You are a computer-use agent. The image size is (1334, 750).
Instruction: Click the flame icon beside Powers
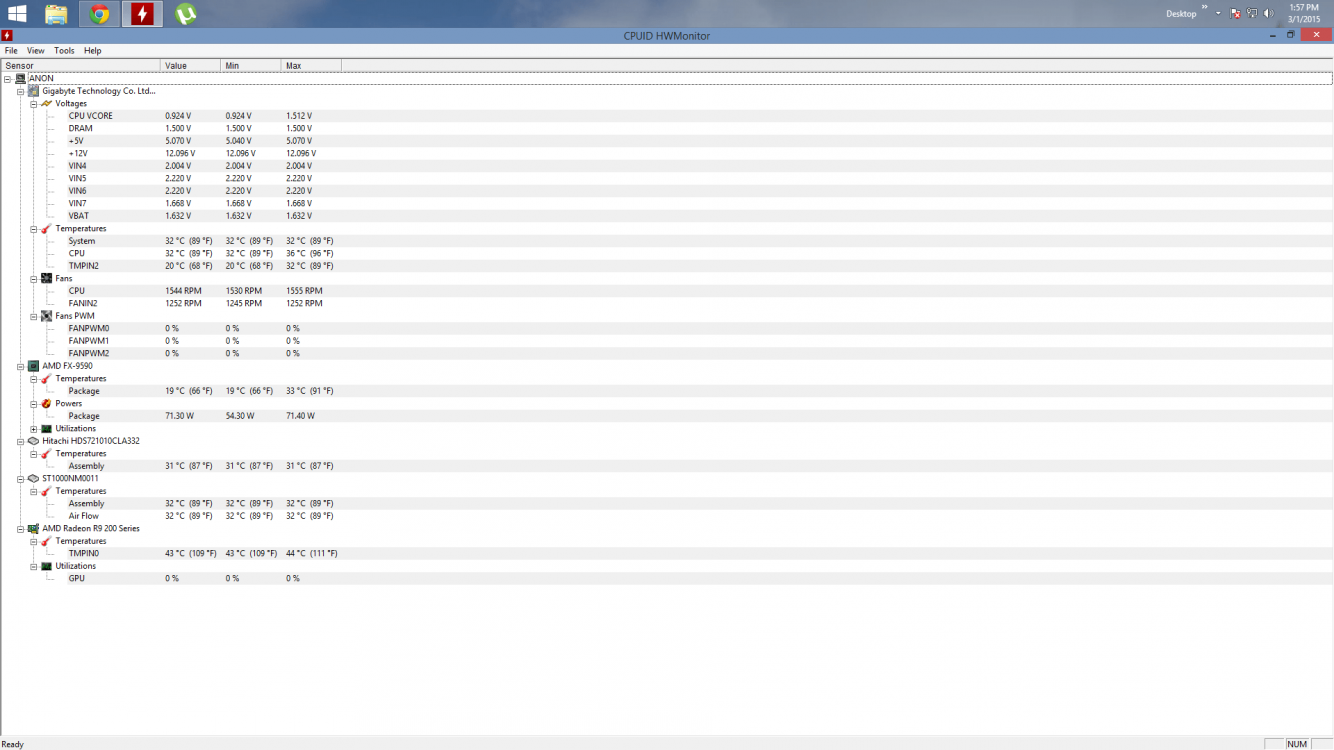pyautogui.click(x=46, y=403)
